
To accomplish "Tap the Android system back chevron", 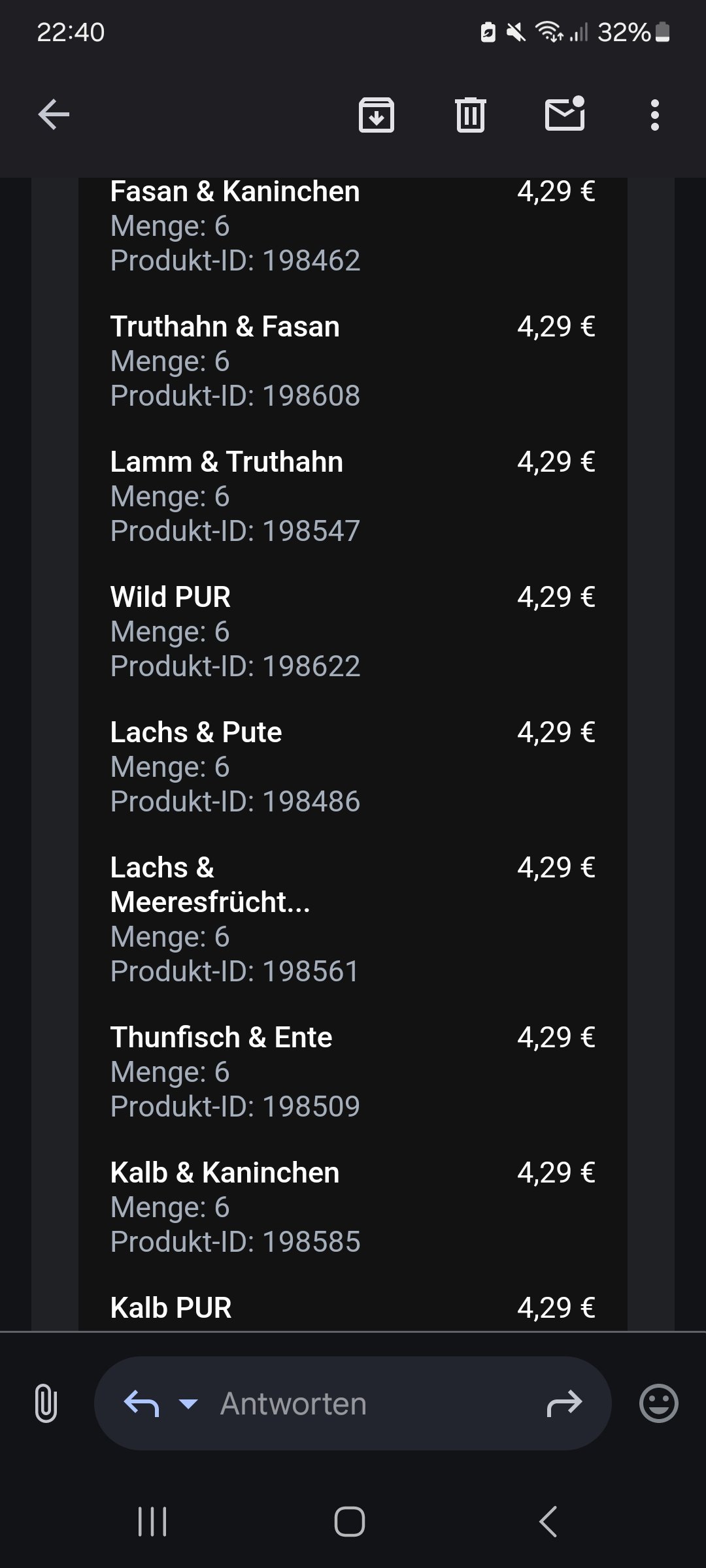I will [548, 1522].
